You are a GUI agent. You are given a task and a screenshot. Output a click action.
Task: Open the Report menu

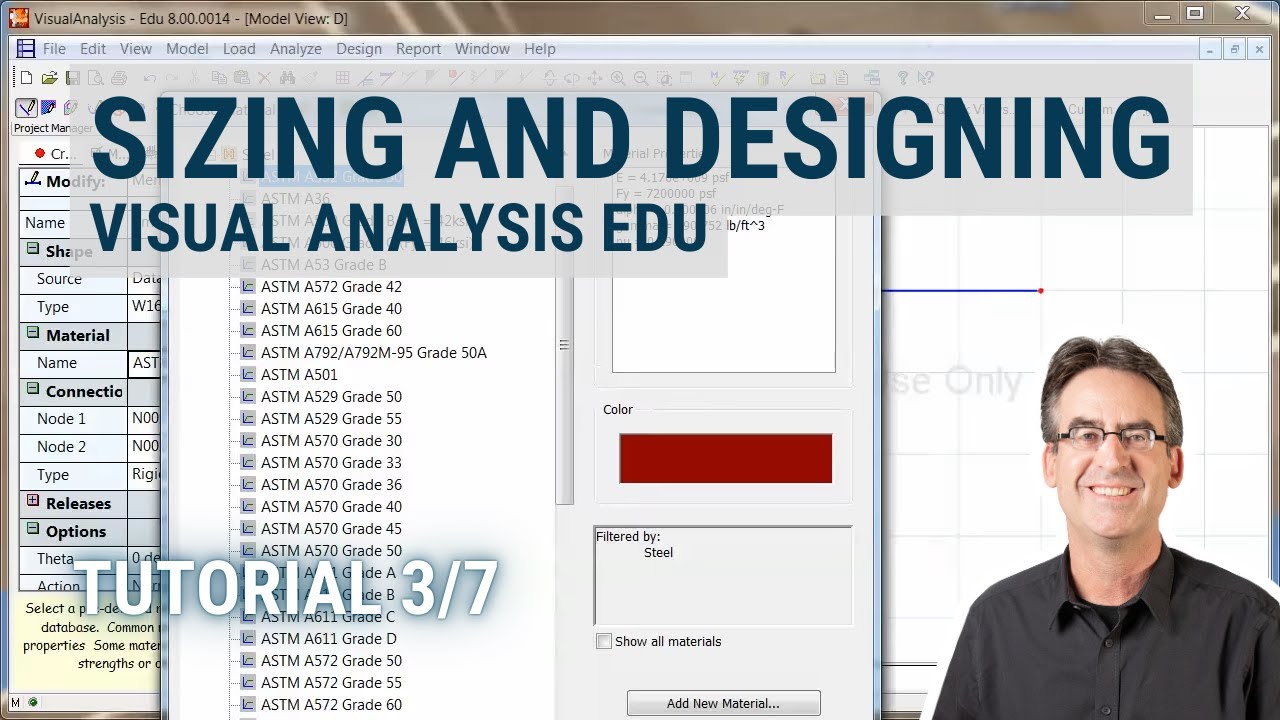coord(418,49)
